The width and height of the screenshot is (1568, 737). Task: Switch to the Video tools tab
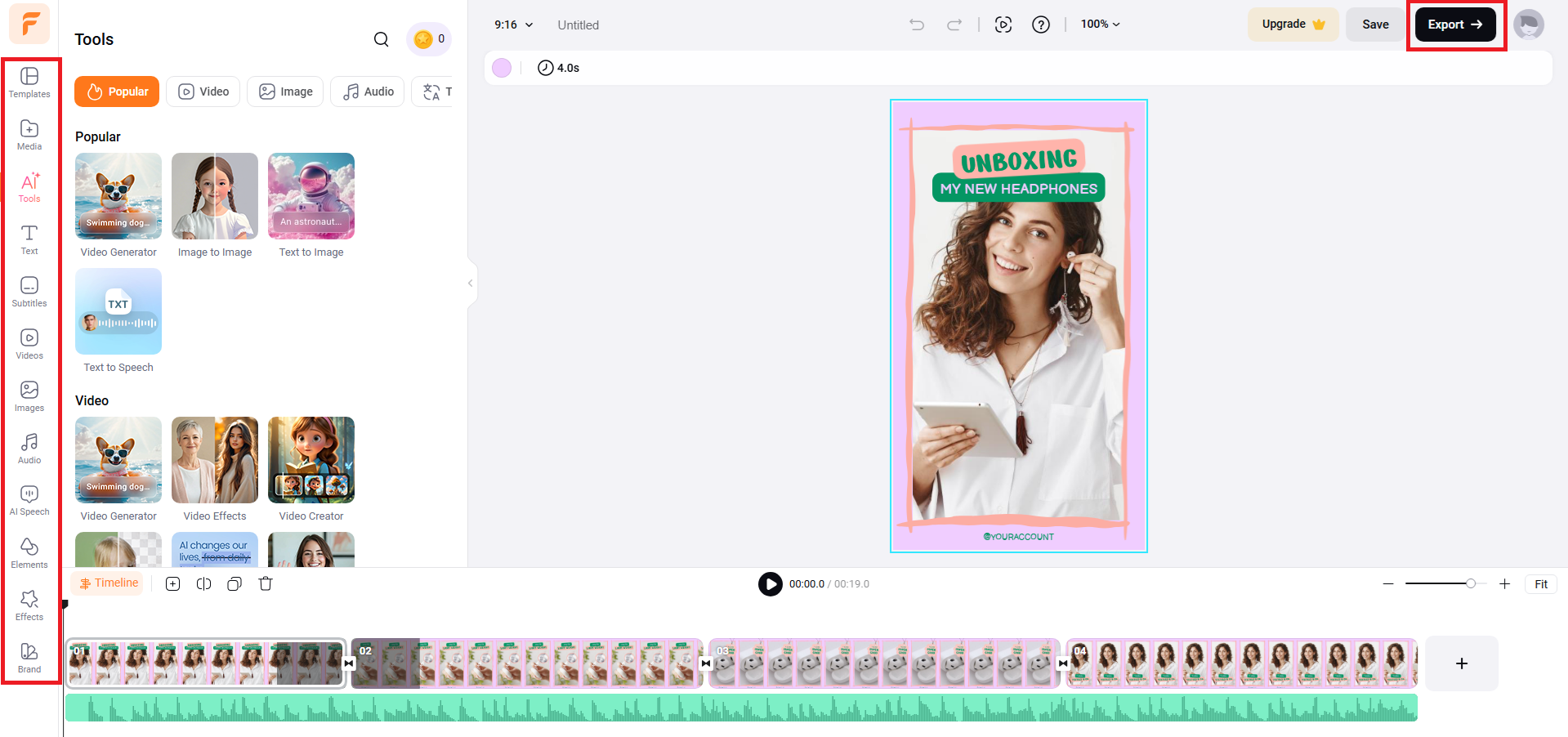(x=203, y=91)
